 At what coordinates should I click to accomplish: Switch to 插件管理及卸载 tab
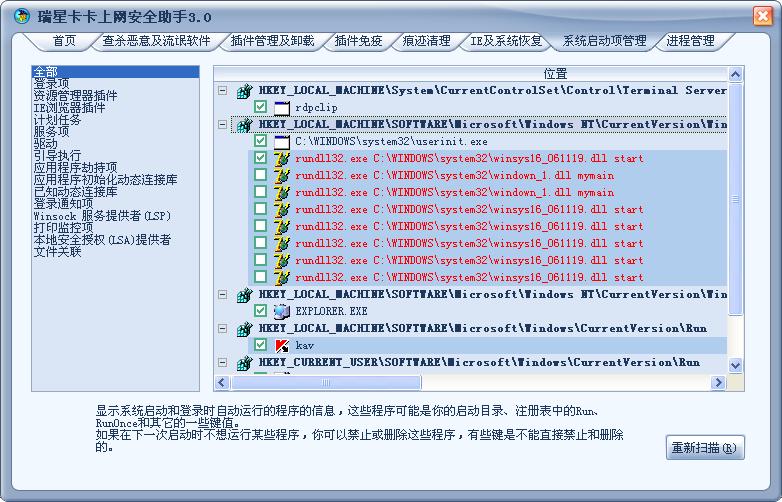click(x=272, y=41)
